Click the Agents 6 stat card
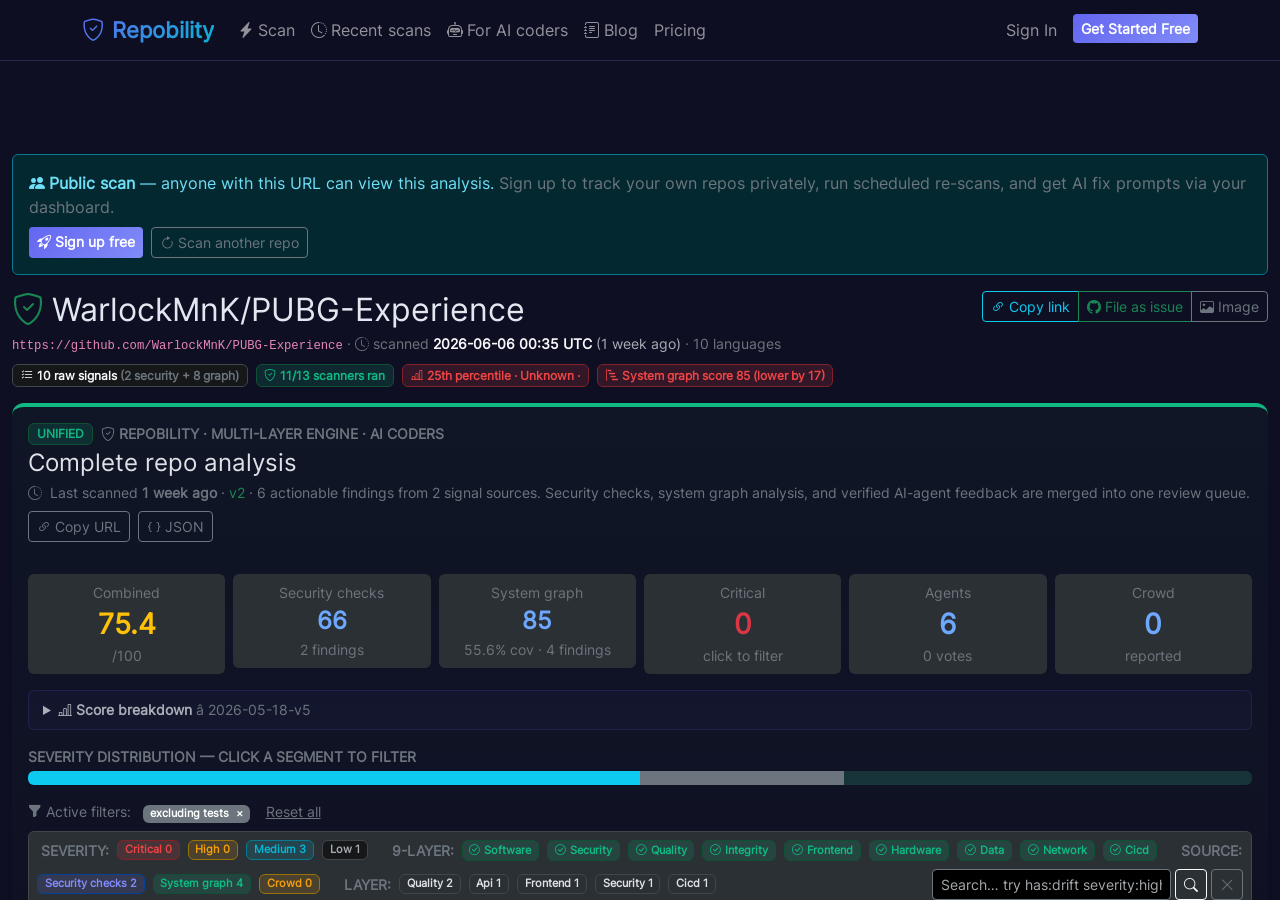Viewport: 1280px width, 900px height. (x=948, y=624)
